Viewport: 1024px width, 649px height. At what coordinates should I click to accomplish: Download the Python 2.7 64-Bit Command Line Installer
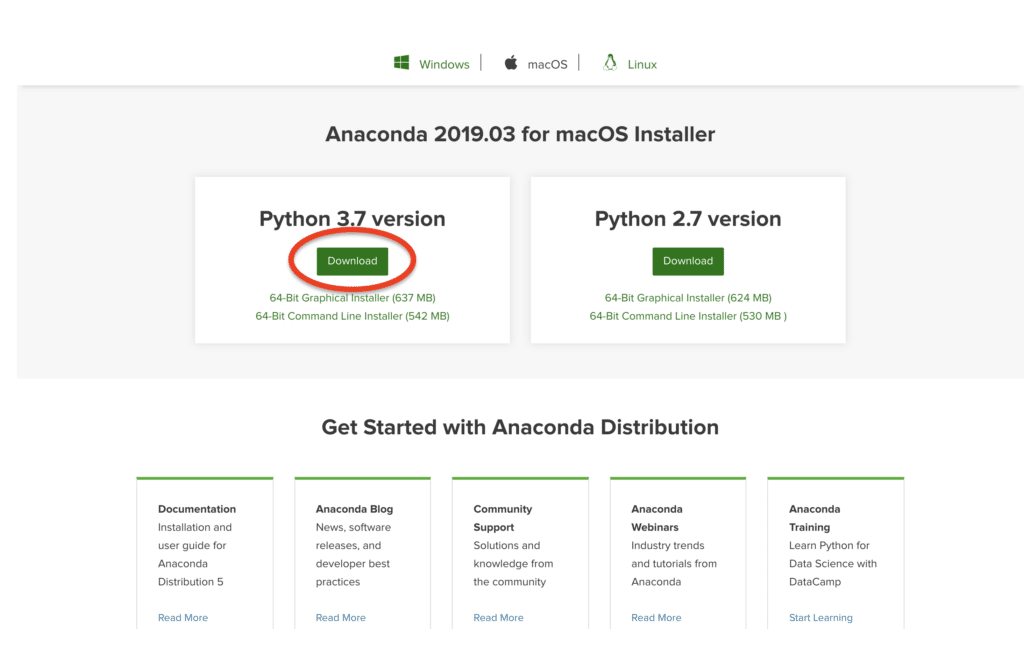click(687, 315)
